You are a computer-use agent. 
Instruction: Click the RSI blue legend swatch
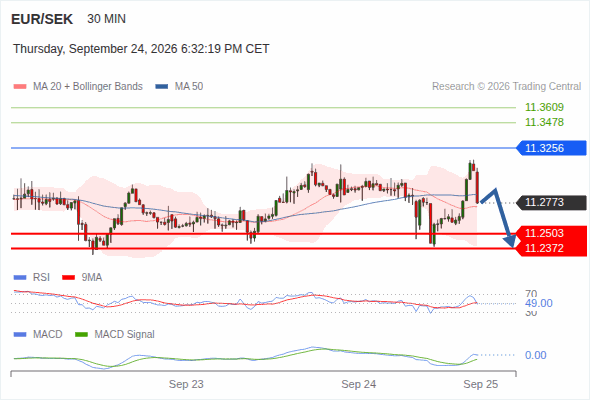(x=20, y=278)
